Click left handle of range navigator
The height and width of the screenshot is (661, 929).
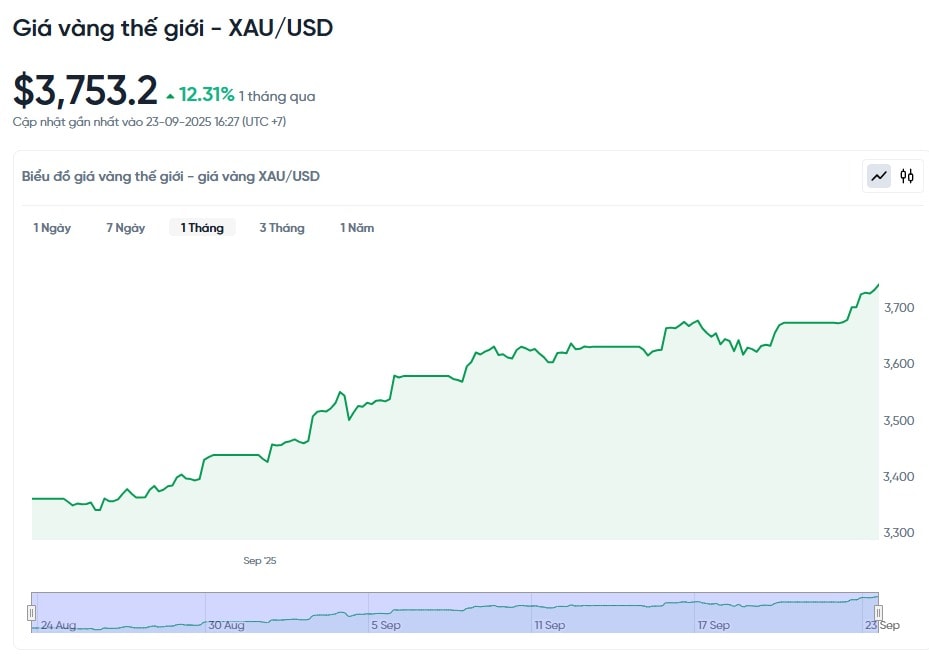31,612
